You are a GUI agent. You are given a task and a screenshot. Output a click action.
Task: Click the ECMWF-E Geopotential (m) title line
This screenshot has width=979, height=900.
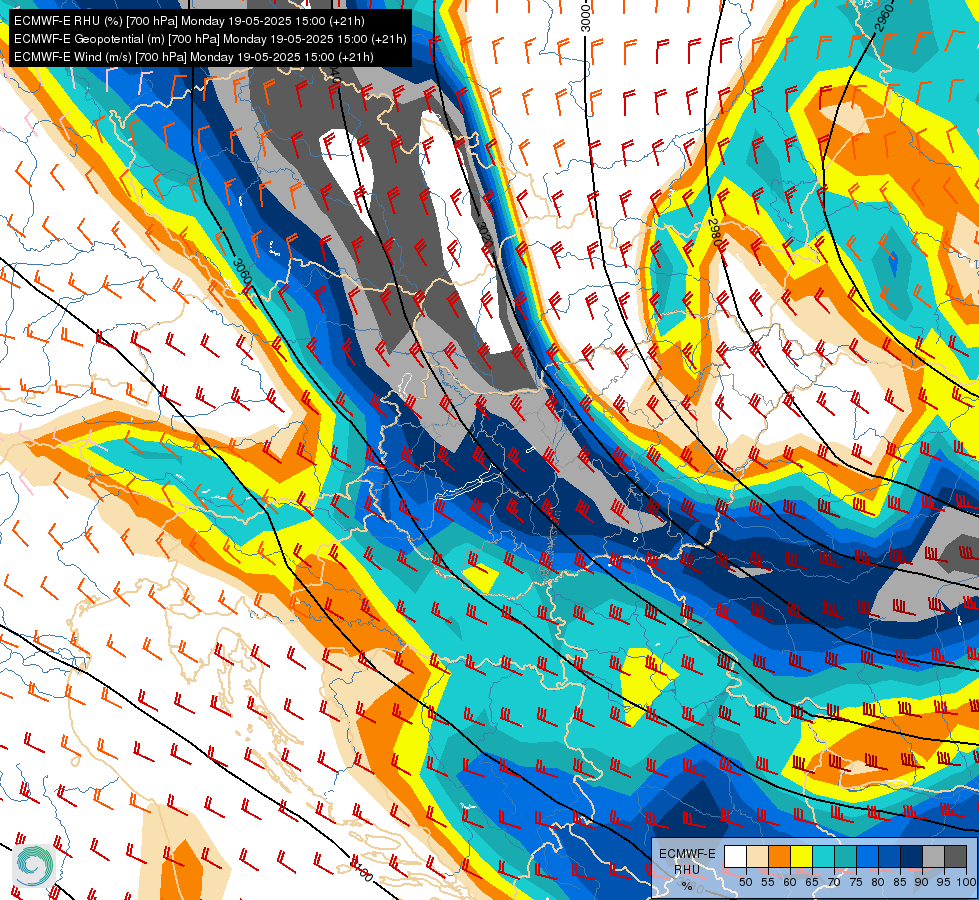210,39
